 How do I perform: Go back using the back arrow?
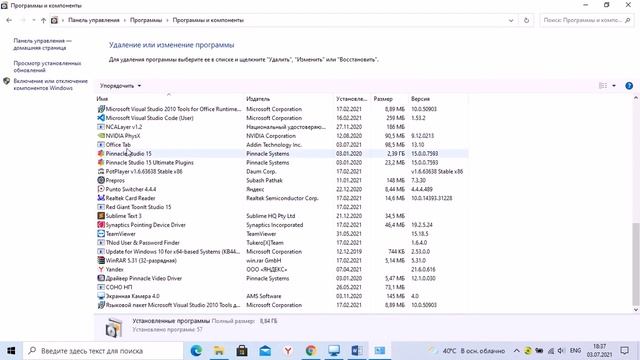[x=9, y=20]
